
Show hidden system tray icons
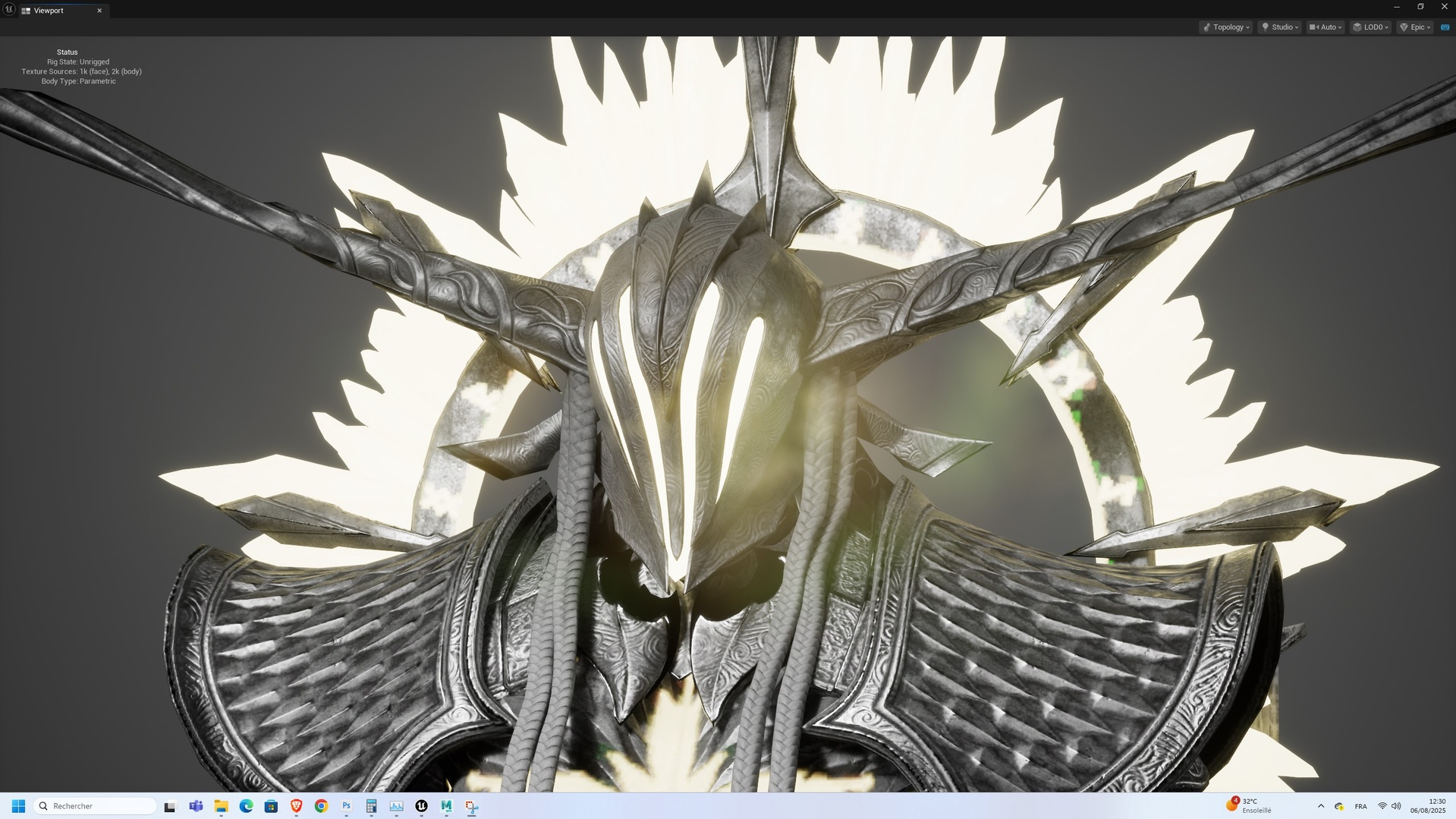pyautogui.click(x=1321, y=806)
